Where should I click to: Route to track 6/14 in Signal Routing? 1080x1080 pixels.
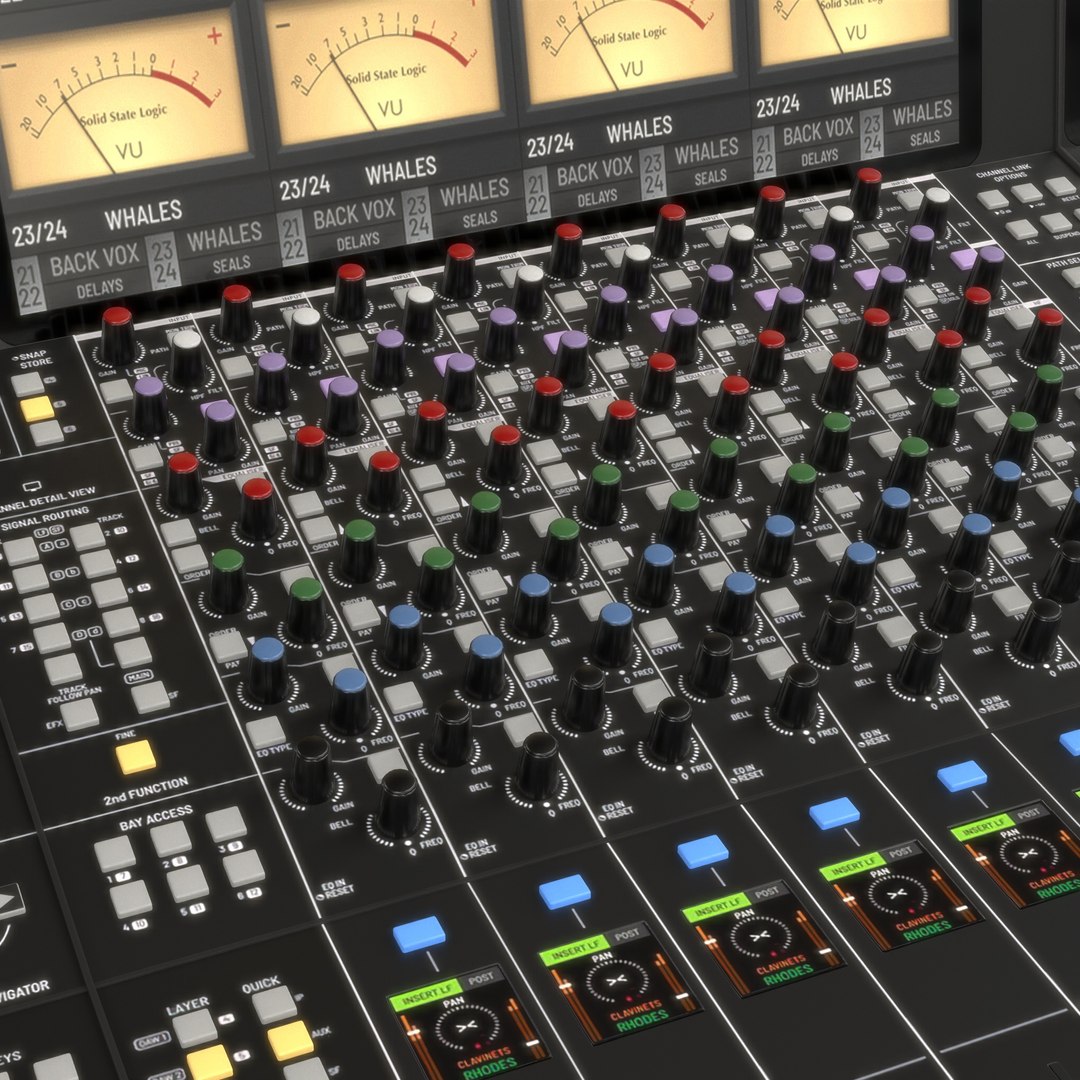point(110,592)
